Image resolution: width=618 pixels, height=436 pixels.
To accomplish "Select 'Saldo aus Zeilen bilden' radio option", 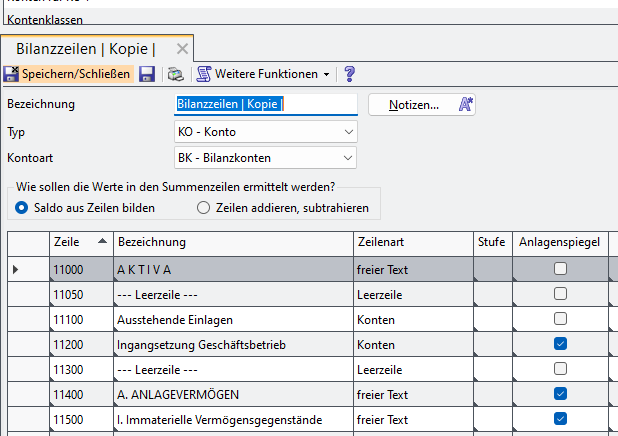I will pos(21,208).
